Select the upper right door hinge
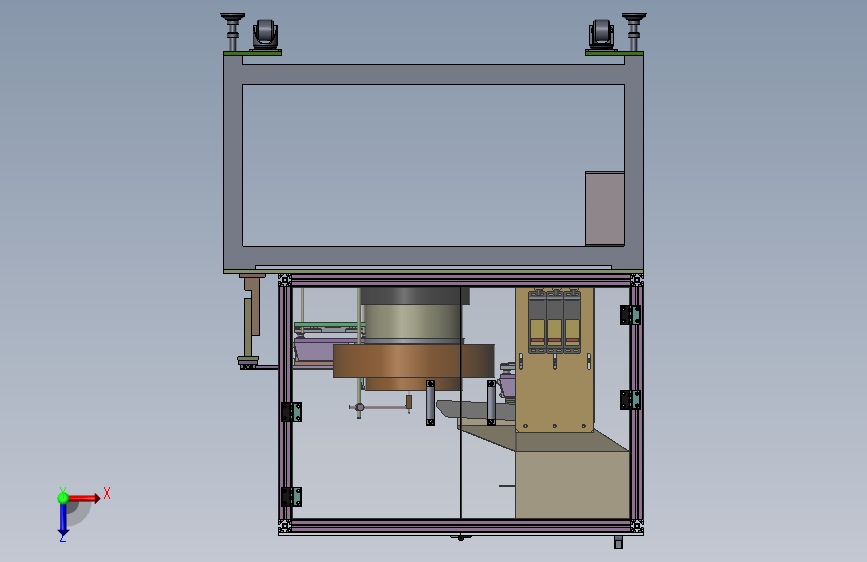Screen dimensions: 867x562 coord(630,315)
